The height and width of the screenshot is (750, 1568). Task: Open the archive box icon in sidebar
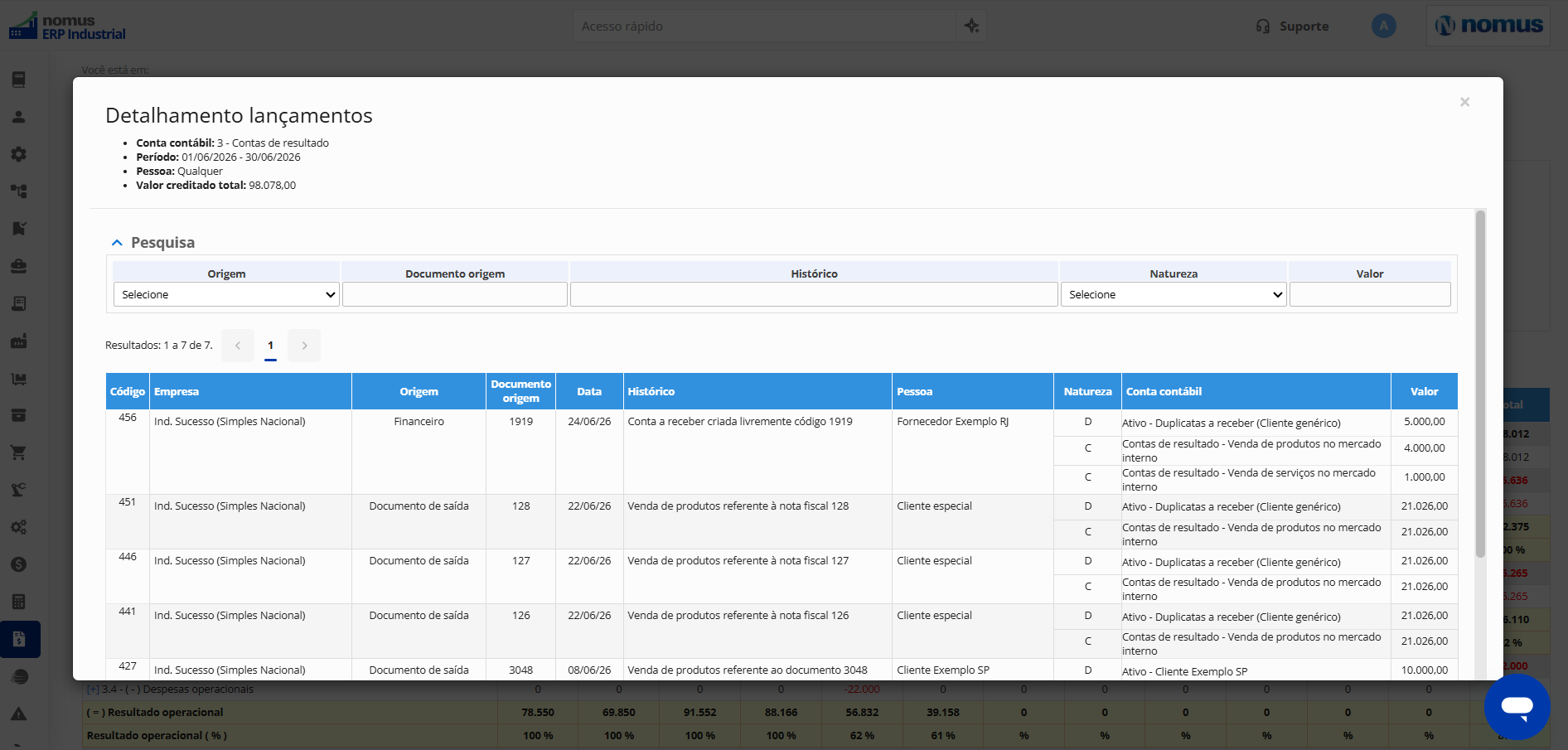pyautogui.click(x=19, y=415)
